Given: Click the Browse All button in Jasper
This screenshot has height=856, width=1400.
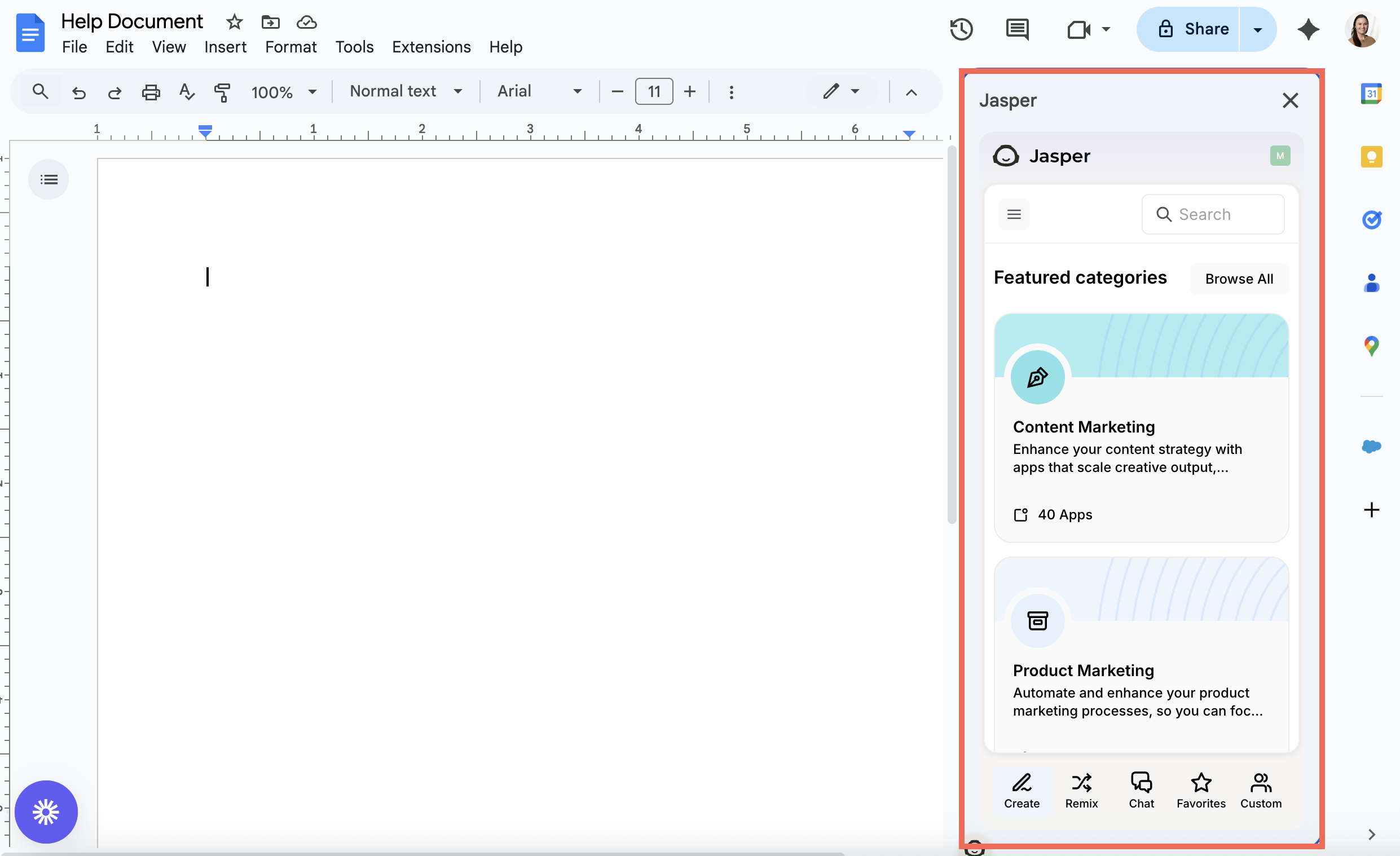Looking at the screenshot, I should (1239, 279).
